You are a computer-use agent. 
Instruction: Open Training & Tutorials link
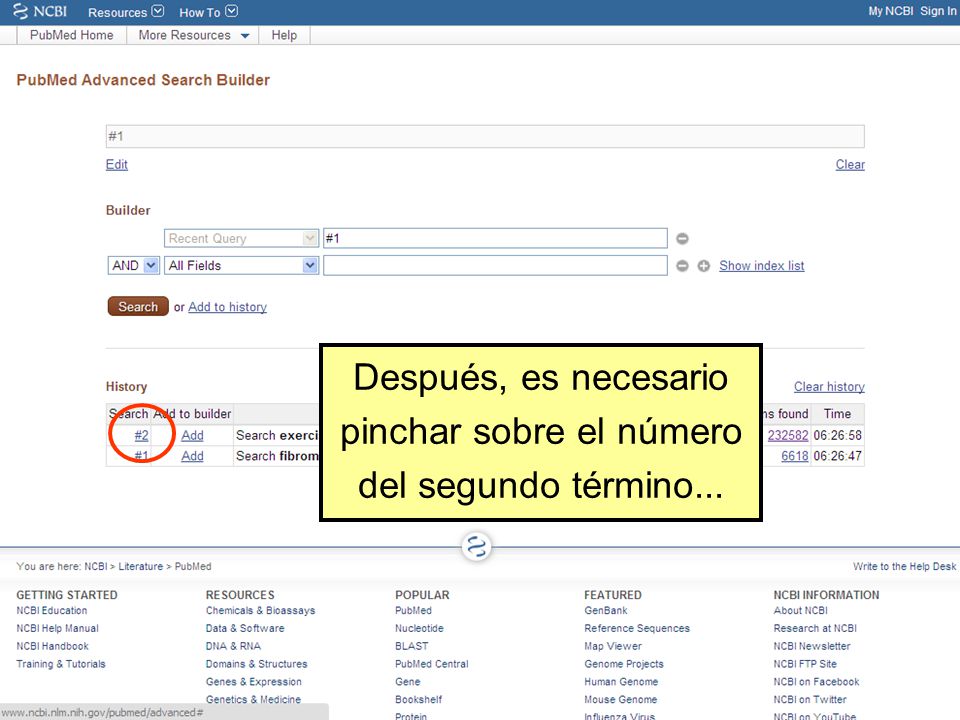61,664
